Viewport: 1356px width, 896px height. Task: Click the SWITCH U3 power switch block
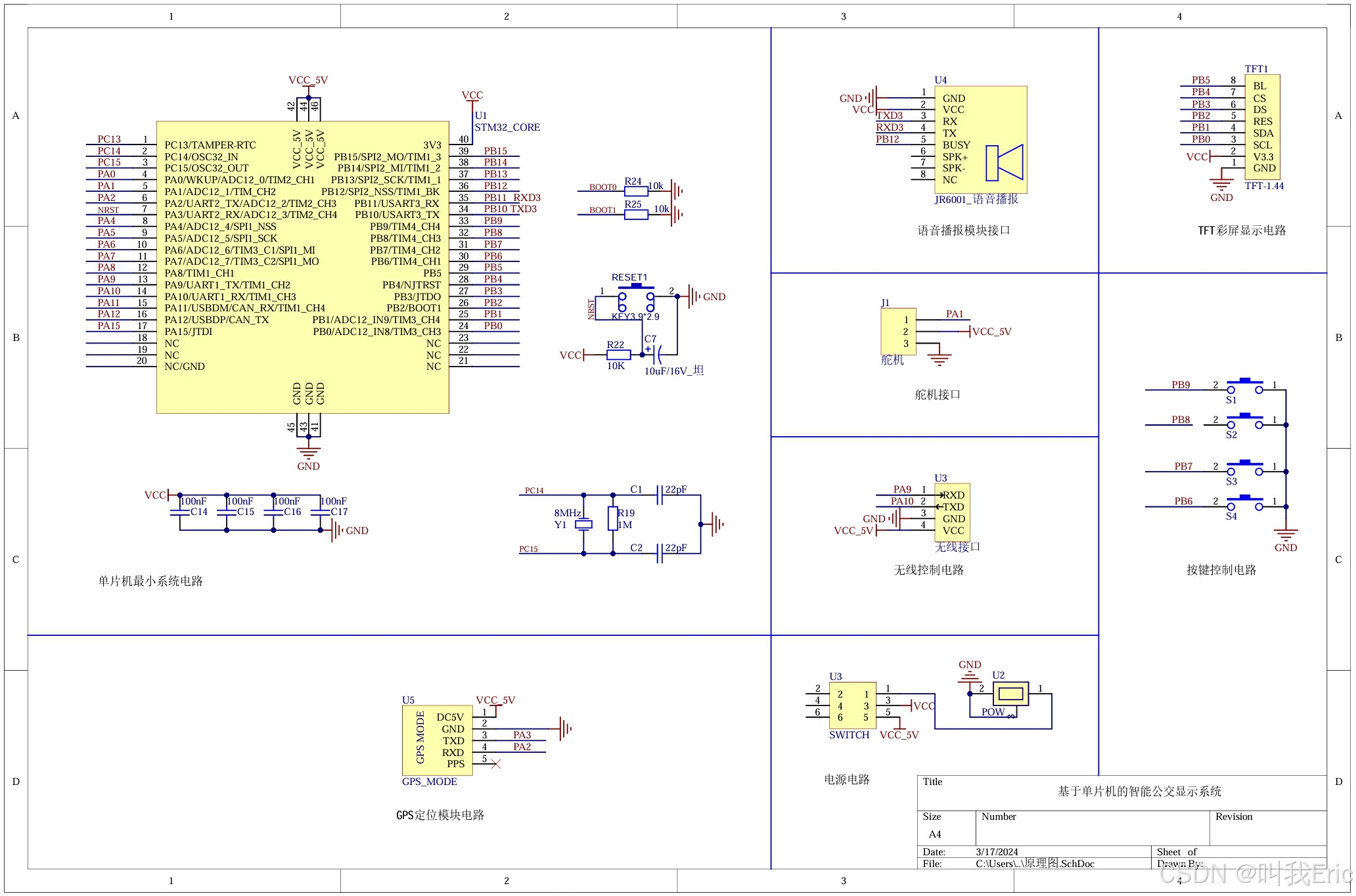point(852,706)
